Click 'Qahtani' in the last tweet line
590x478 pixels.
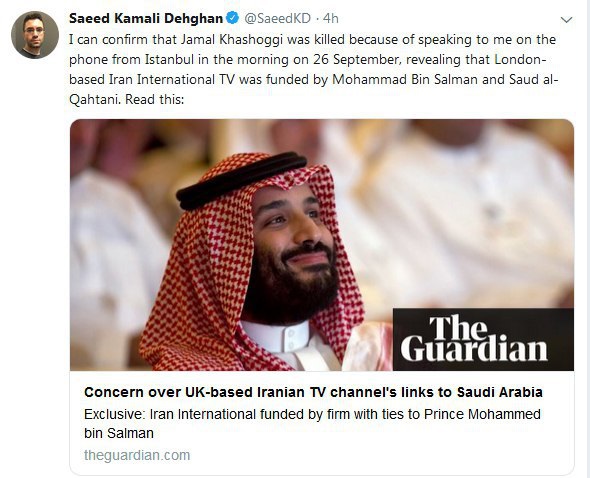tap(95, 100)
